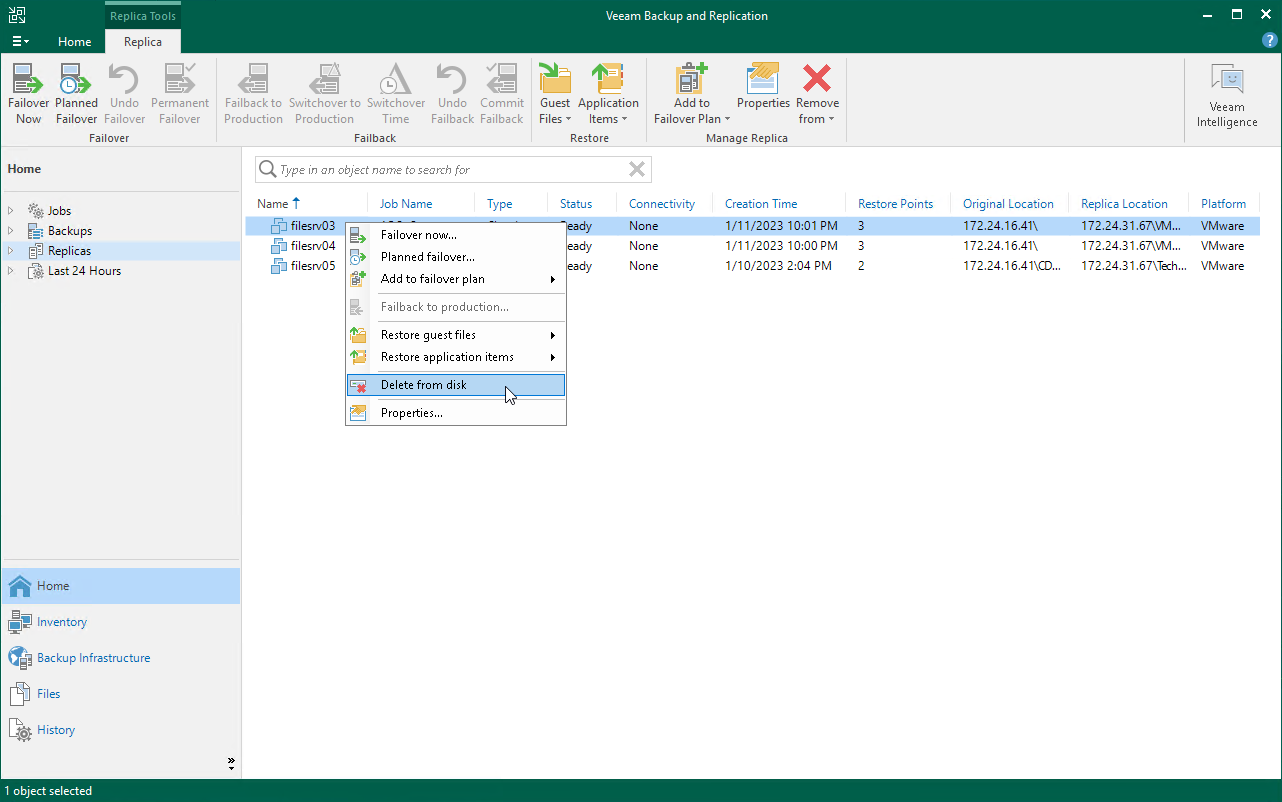Open the Inventory view in sidebar
The height and width of the screenshot is (802, 1282).
pyautogui.click(x=120, y=622)
